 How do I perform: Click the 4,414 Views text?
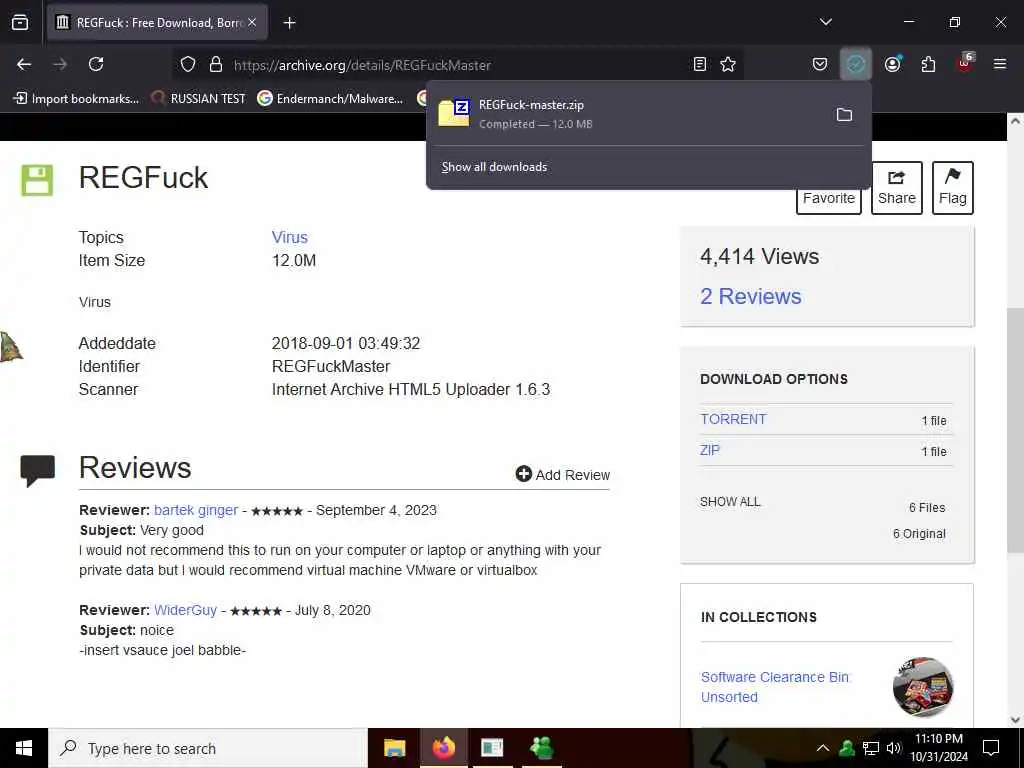click(x=760, y=257)
